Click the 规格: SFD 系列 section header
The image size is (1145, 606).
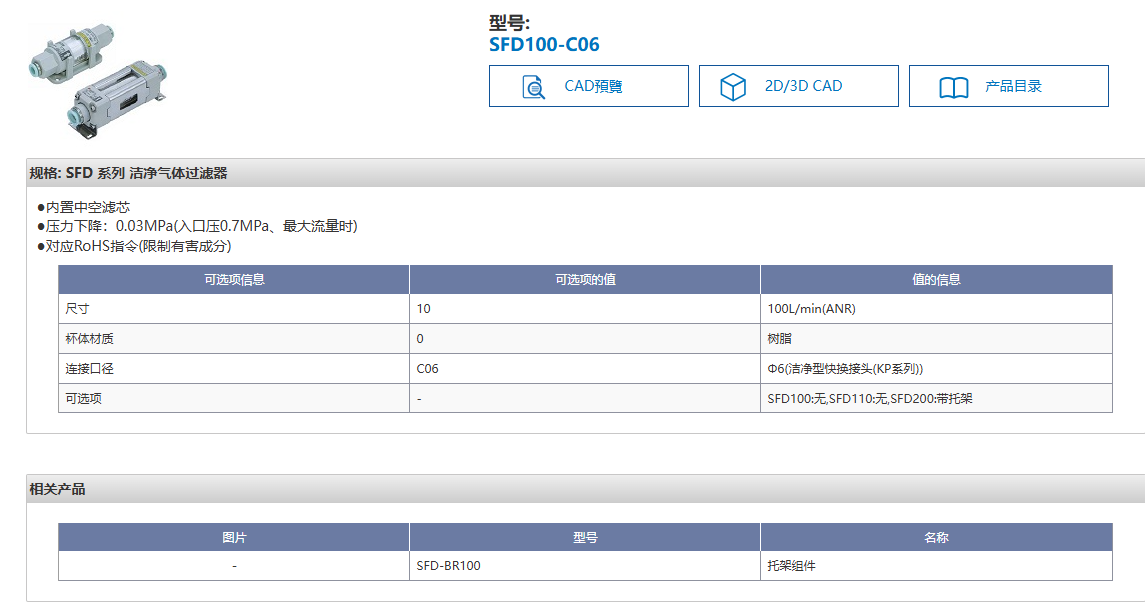pos(129,173)
